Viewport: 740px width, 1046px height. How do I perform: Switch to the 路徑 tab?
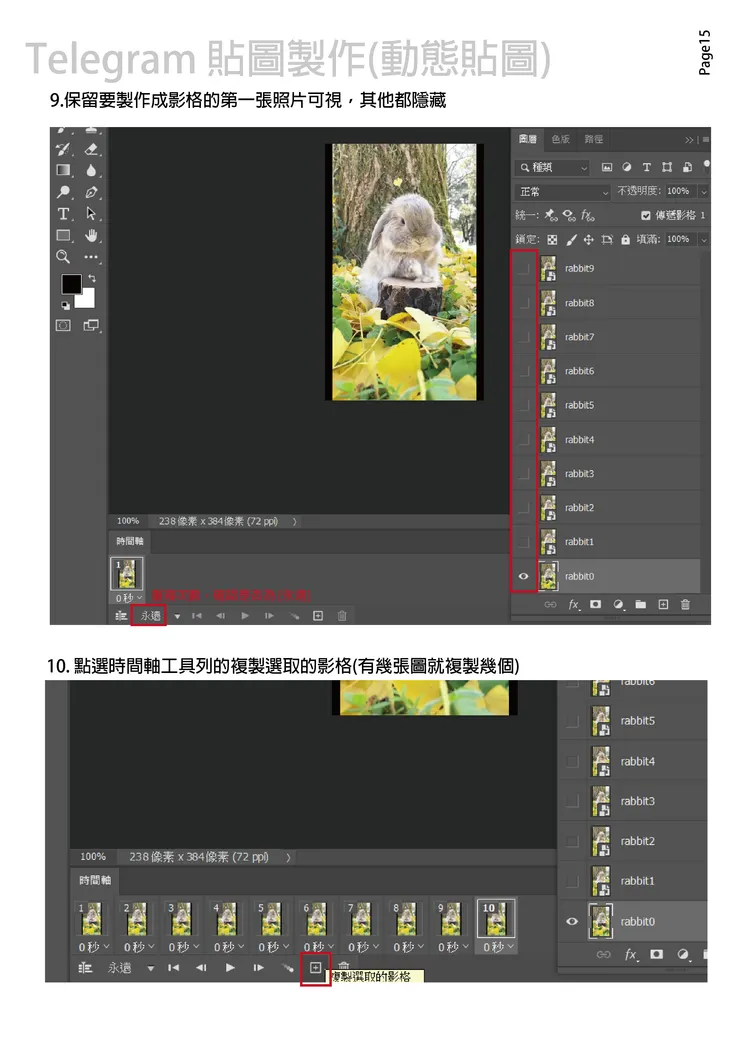[x=593, y=139]
